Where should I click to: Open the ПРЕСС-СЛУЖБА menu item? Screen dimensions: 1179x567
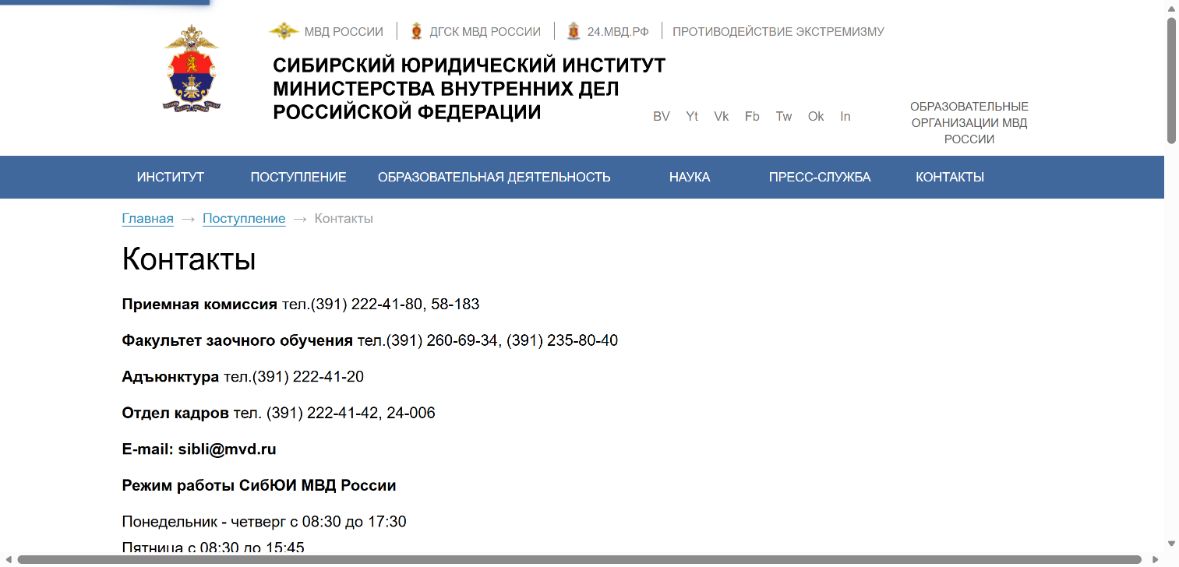point(820,177)
